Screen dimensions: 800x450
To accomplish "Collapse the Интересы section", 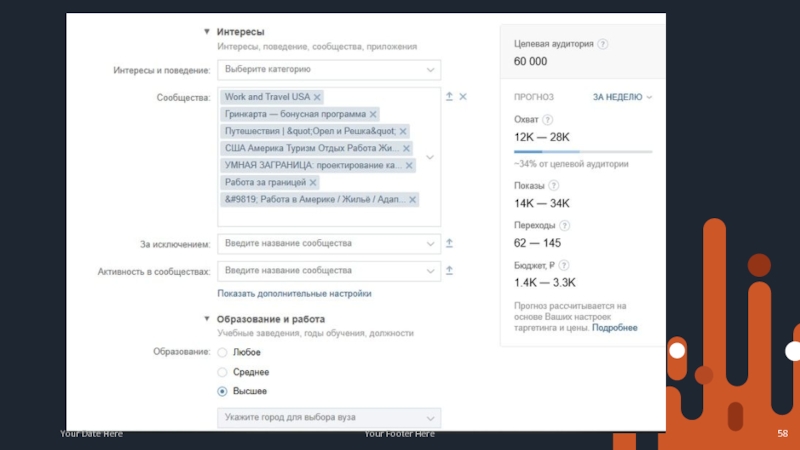I will 206,32.
